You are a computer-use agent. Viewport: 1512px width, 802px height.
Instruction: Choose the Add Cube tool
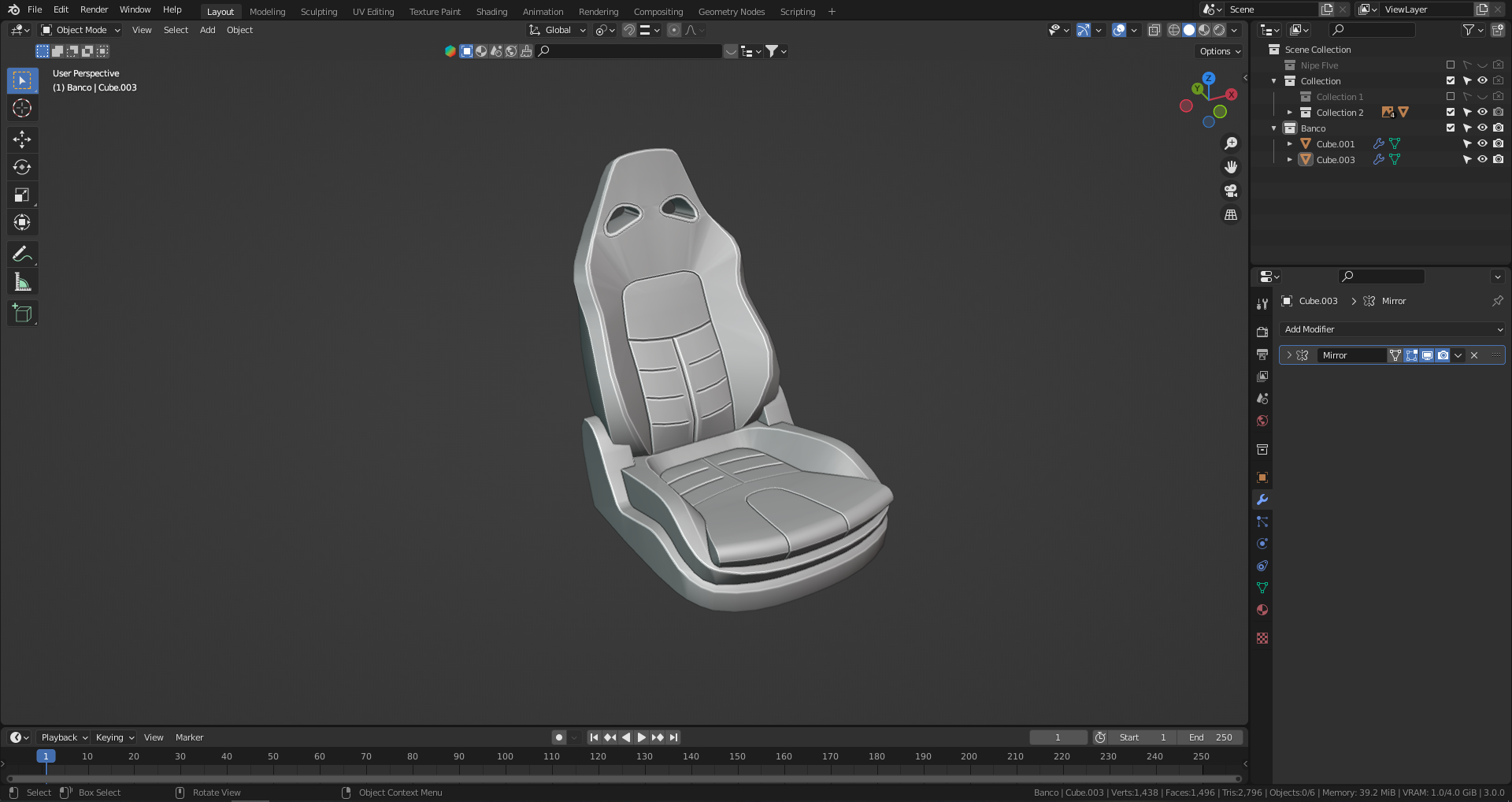pyautogui.click(x=22, y=313)
